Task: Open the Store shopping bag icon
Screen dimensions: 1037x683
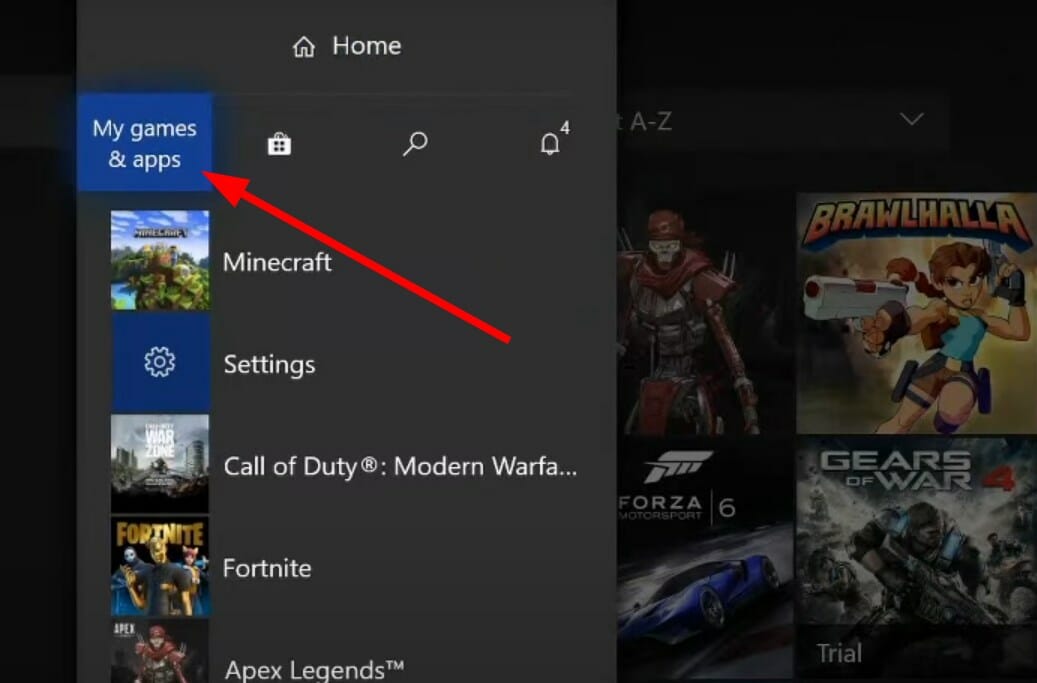Action: tap(279, 143)
